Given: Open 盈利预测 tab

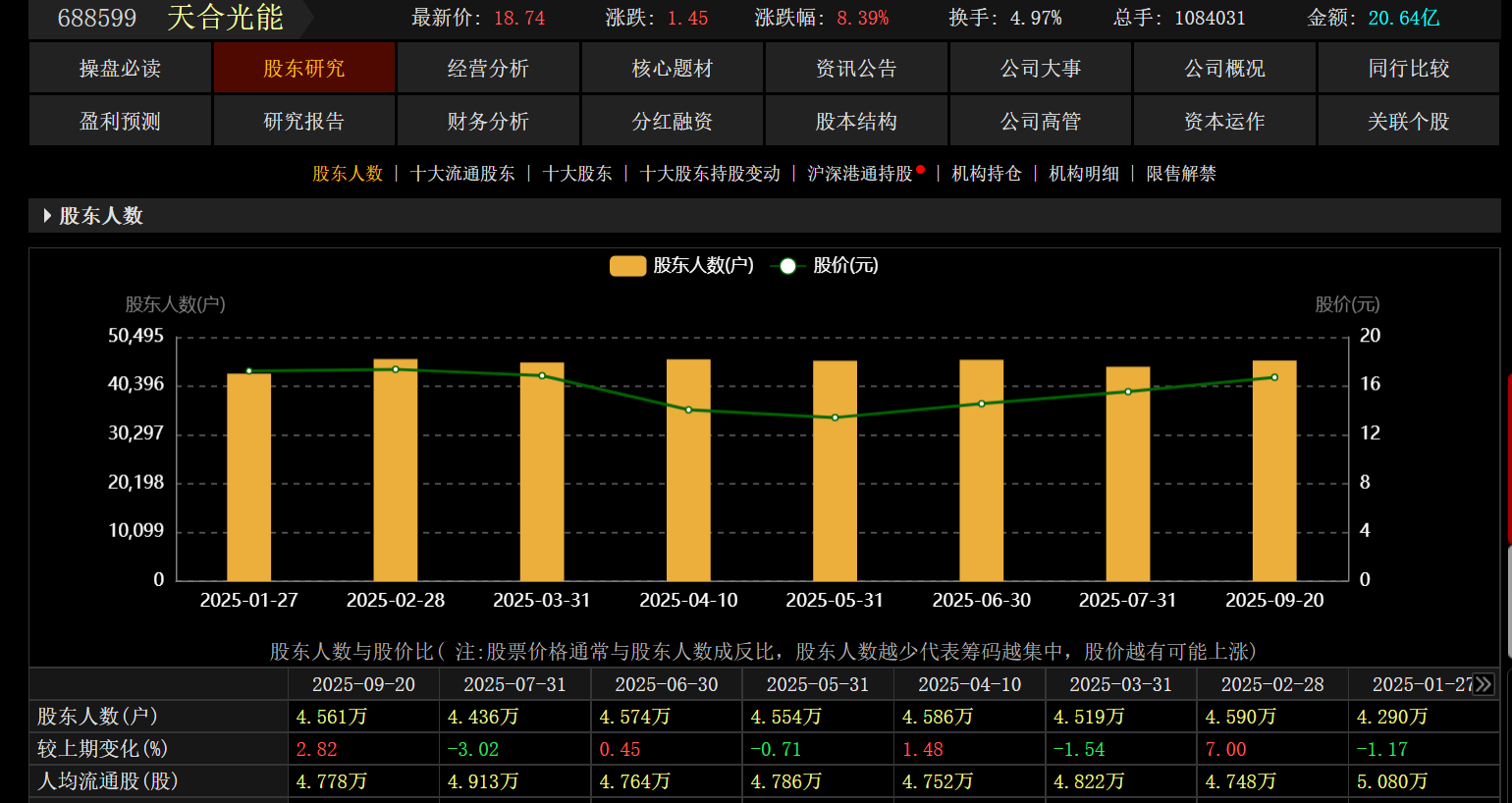Looking at the screenshot, I should pos(120,121).
